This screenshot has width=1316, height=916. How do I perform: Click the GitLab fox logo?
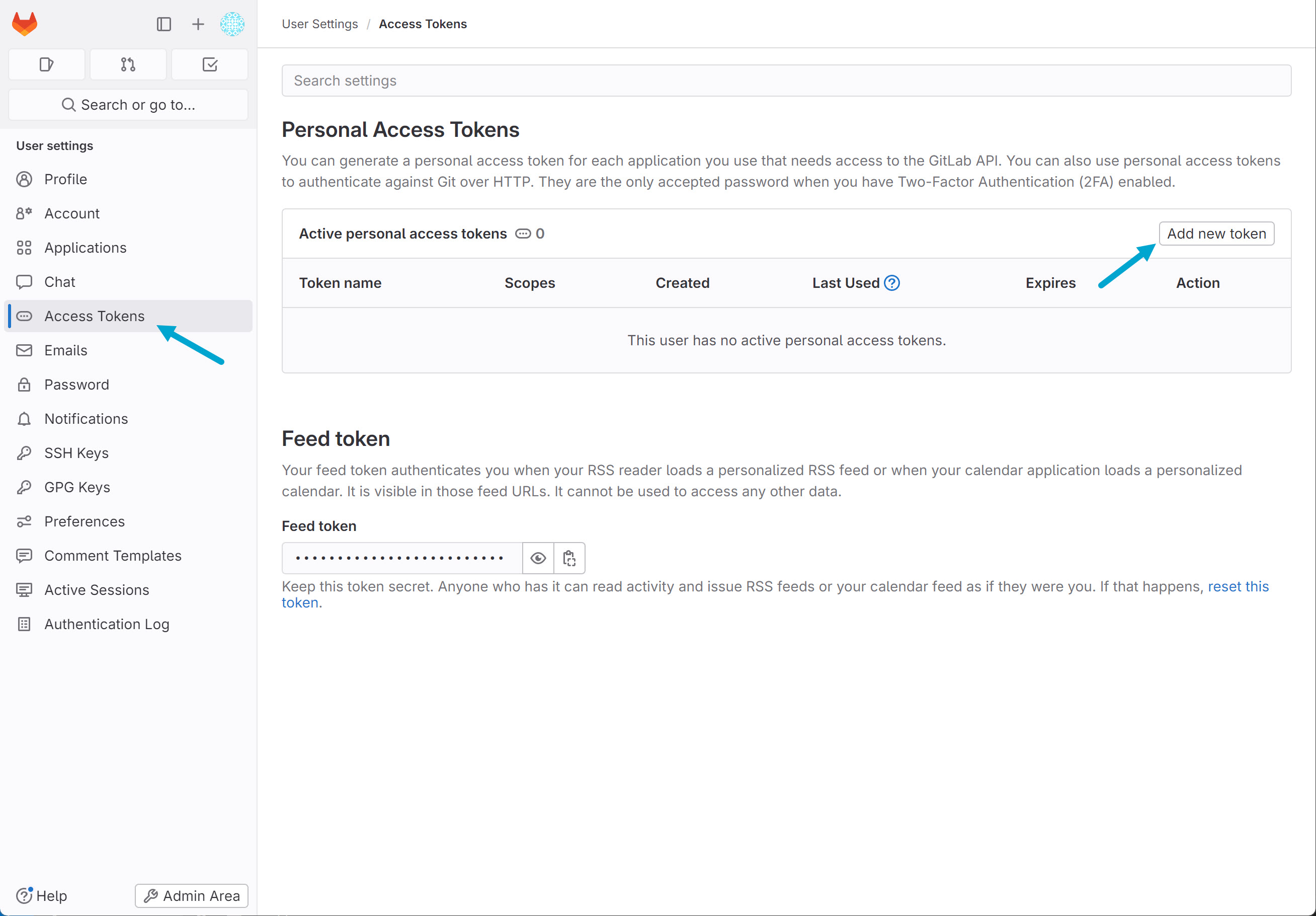[25, 24]
